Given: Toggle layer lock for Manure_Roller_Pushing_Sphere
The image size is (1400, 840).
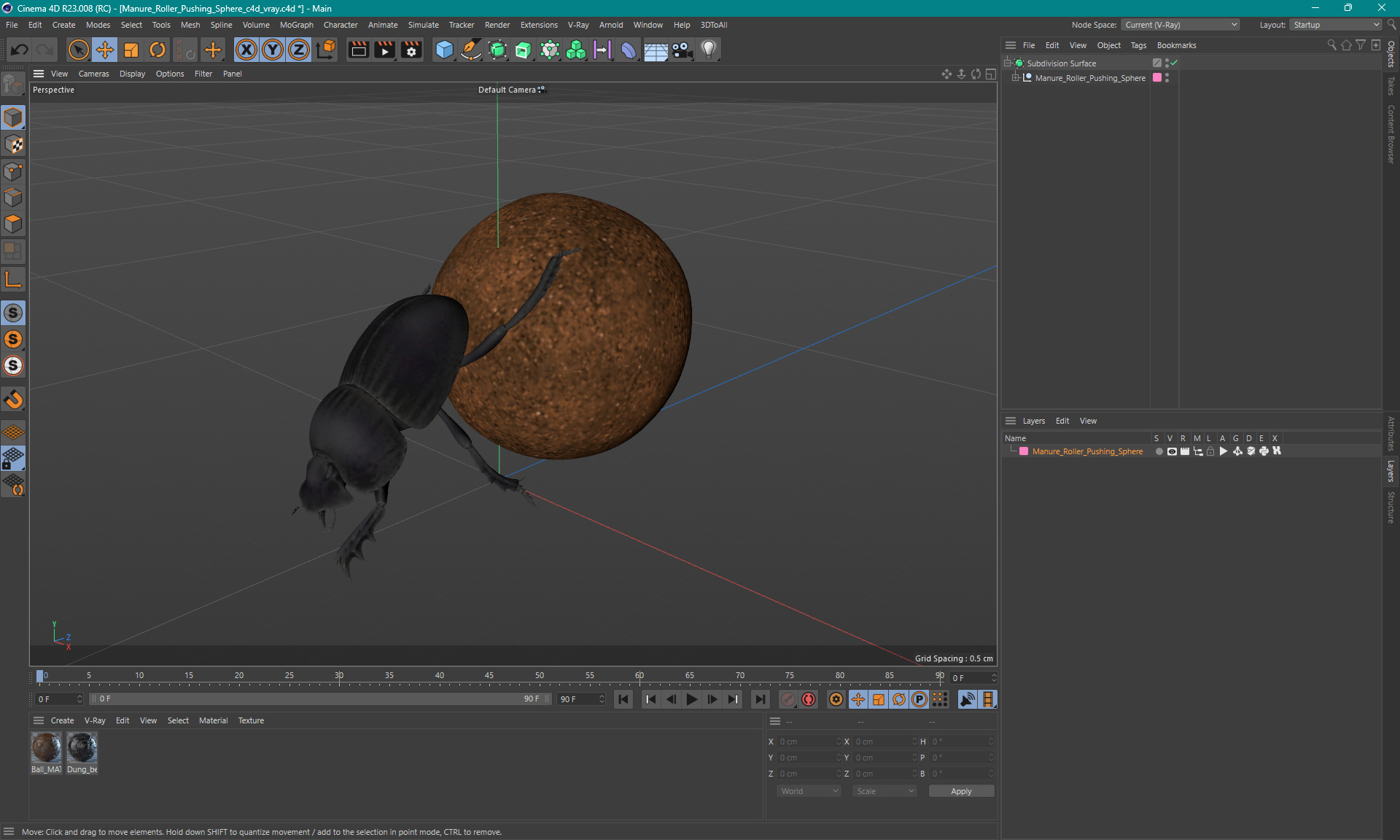Looking at the screenshot, I should pyautogui.click(x=1210, y=451).
